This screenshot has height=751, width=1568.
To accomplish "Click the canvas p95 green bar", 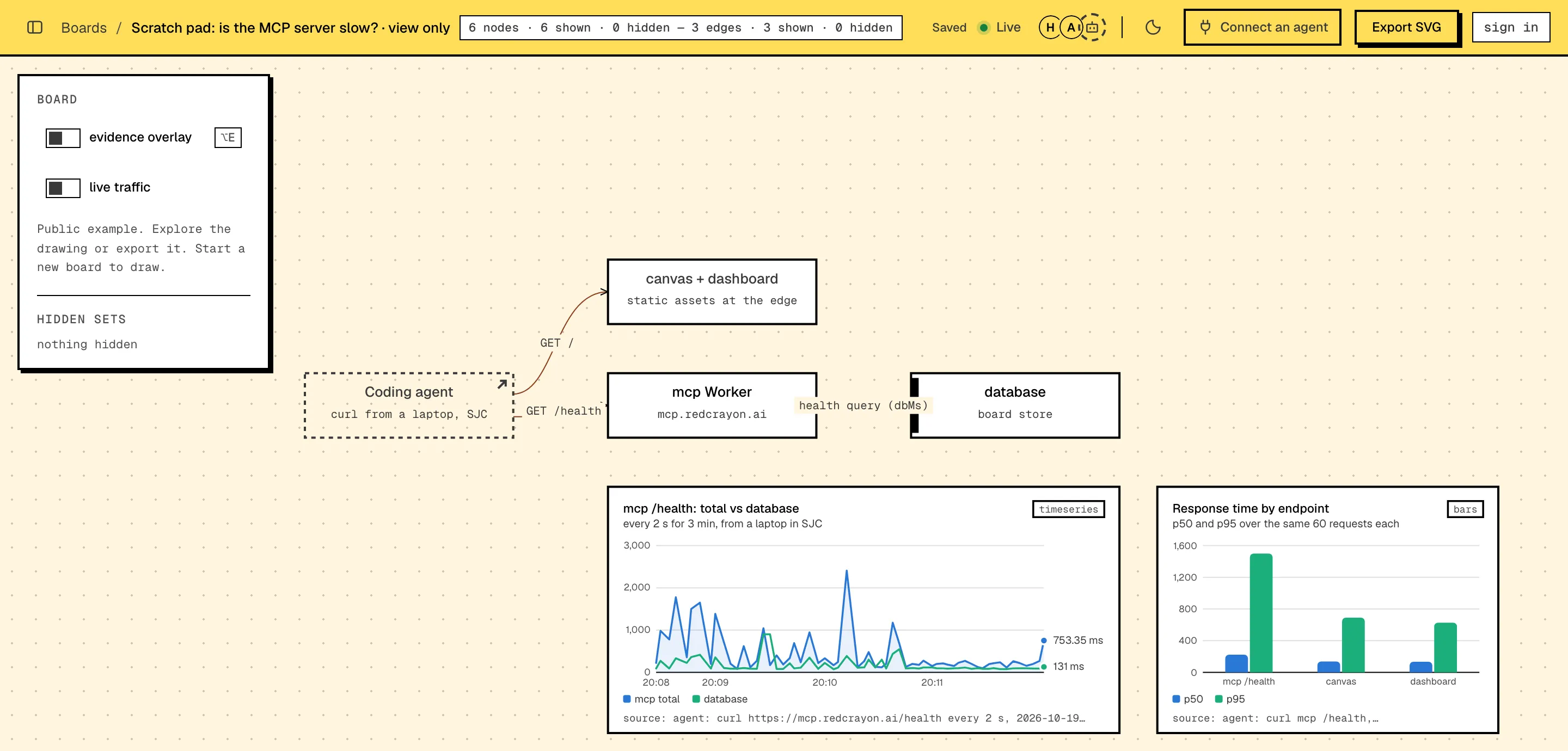I will (1352, 645).
